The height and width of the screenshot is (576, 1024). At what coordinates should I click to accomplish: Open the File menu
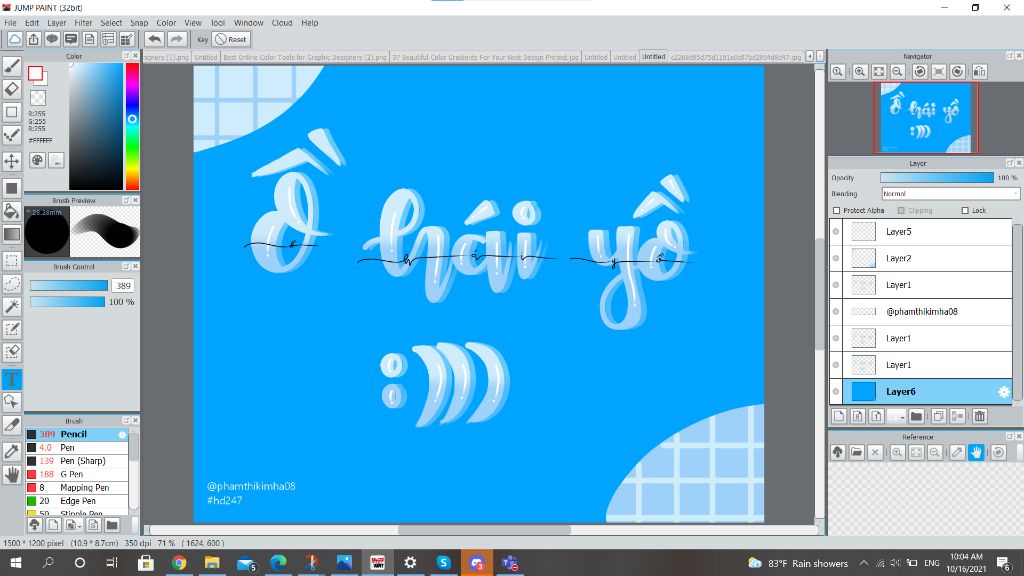[10, 23]
